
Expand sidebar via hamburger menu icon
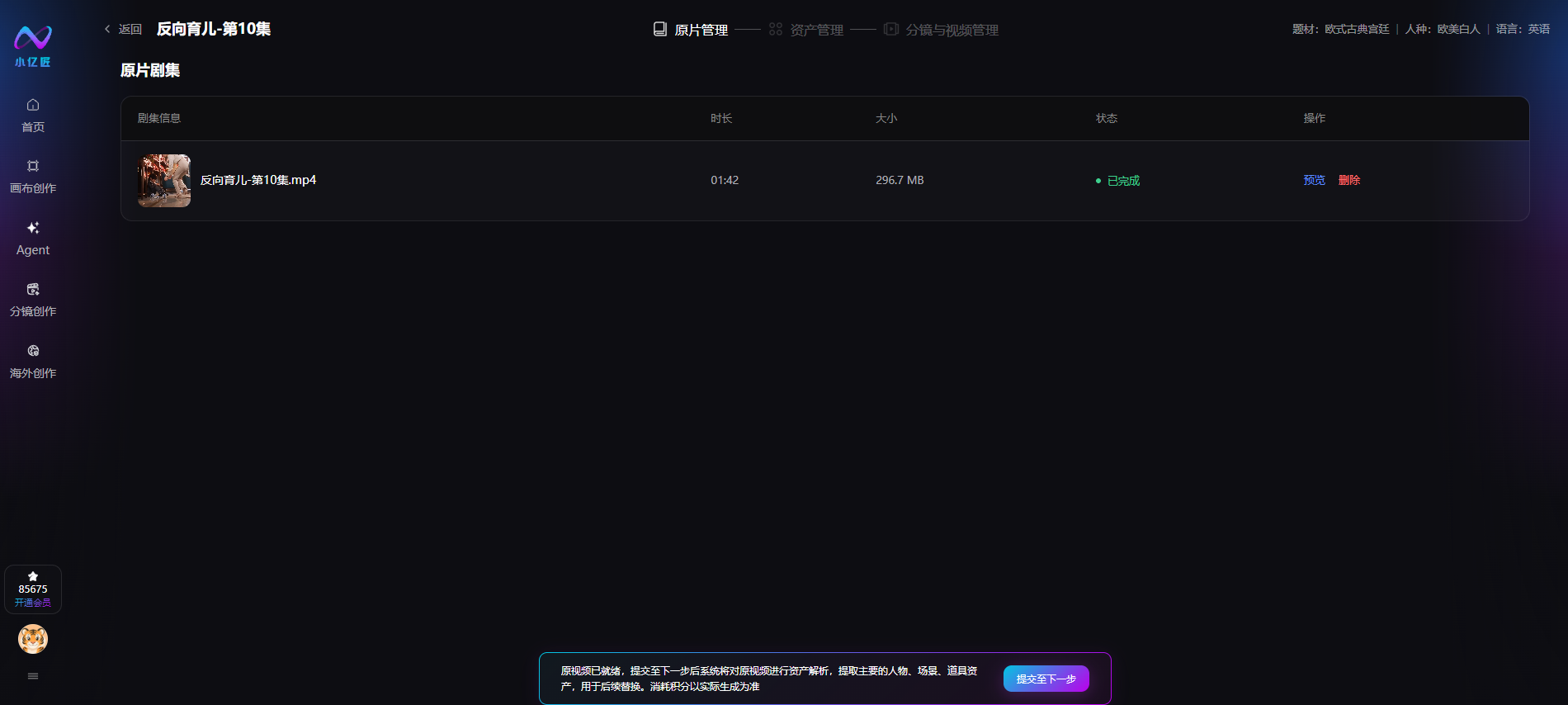33,676
